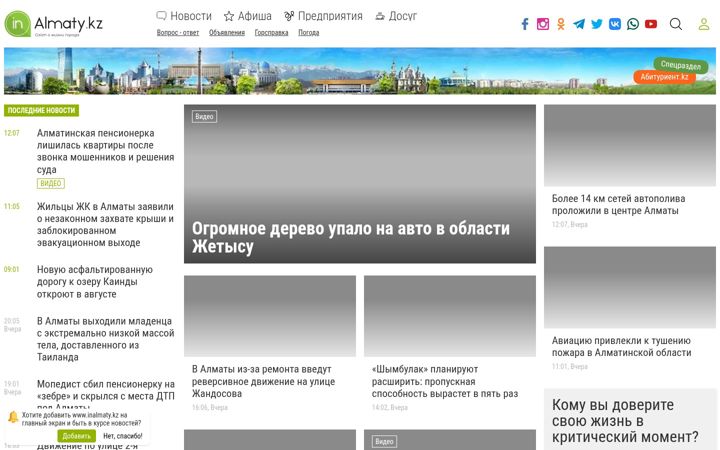The image size is (720, 450).
Task: Open the WhatsApp icon
Action: (x=633, y=24)
